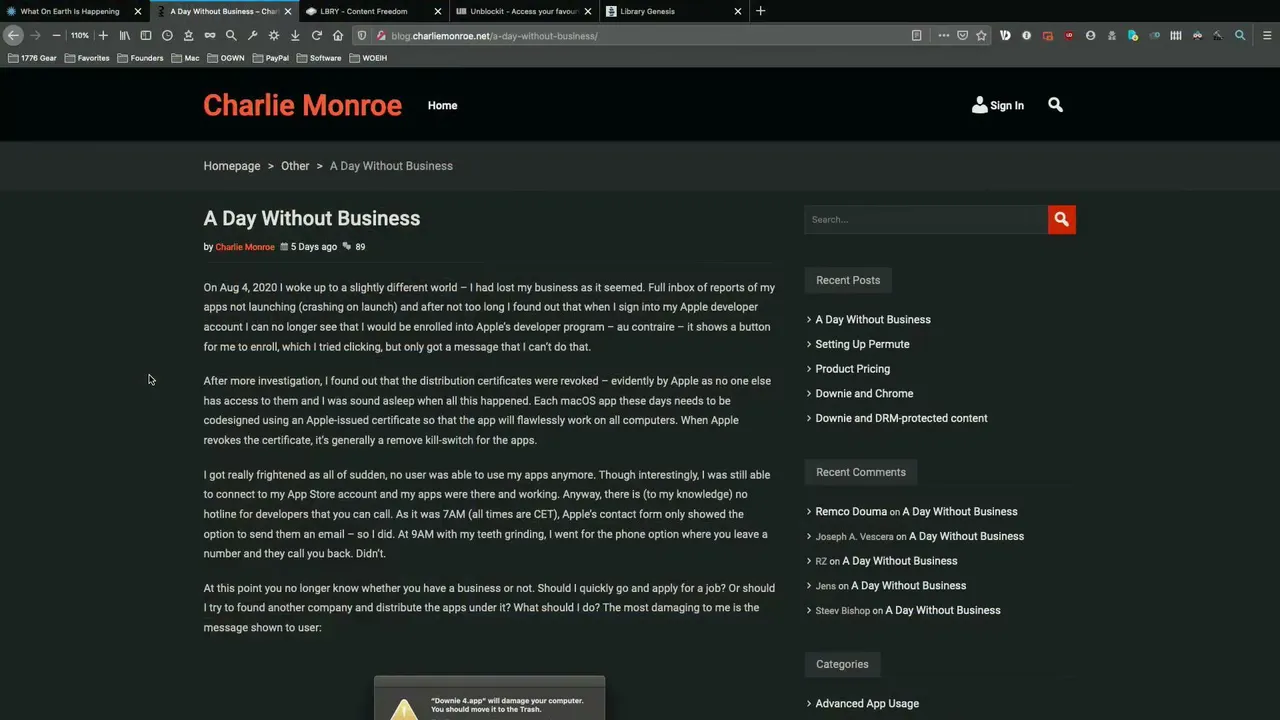Click the 89 comments count
The height and width of the screenshot is (720, 1280).
(x=354, y=247)
